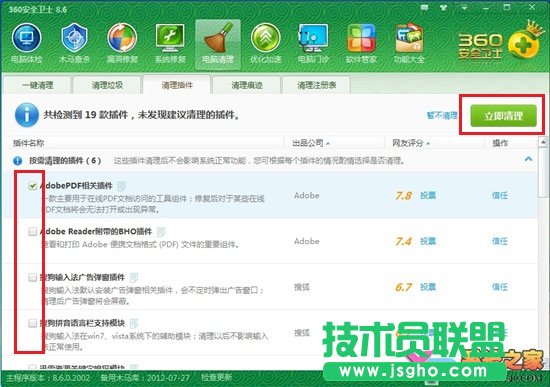Sort by 出品公司 column header
The height and width of the screenshot is (387, 550).
[311, 143]
